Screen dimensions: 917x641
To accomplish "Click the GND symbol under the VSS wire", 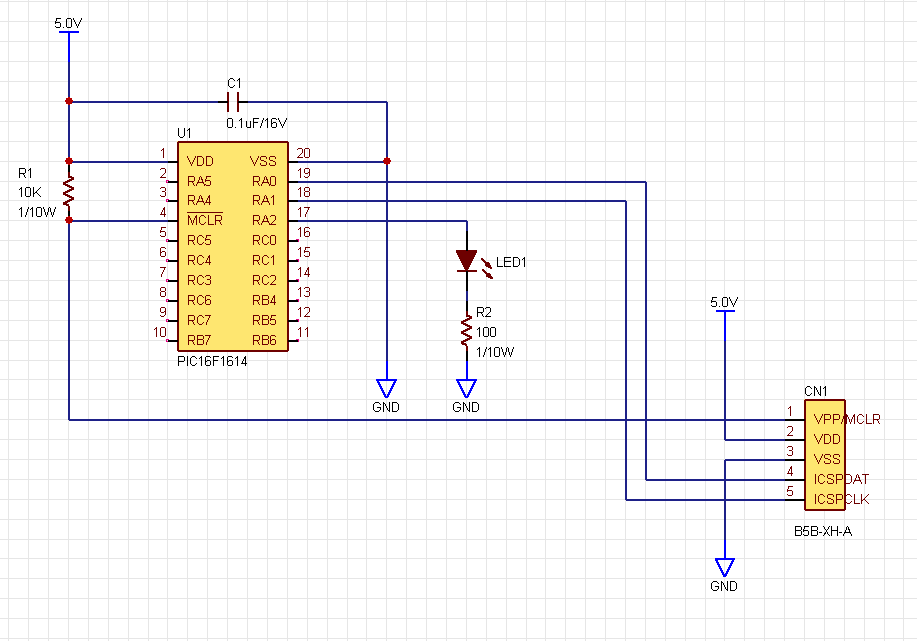I will (x=386, y=388).
